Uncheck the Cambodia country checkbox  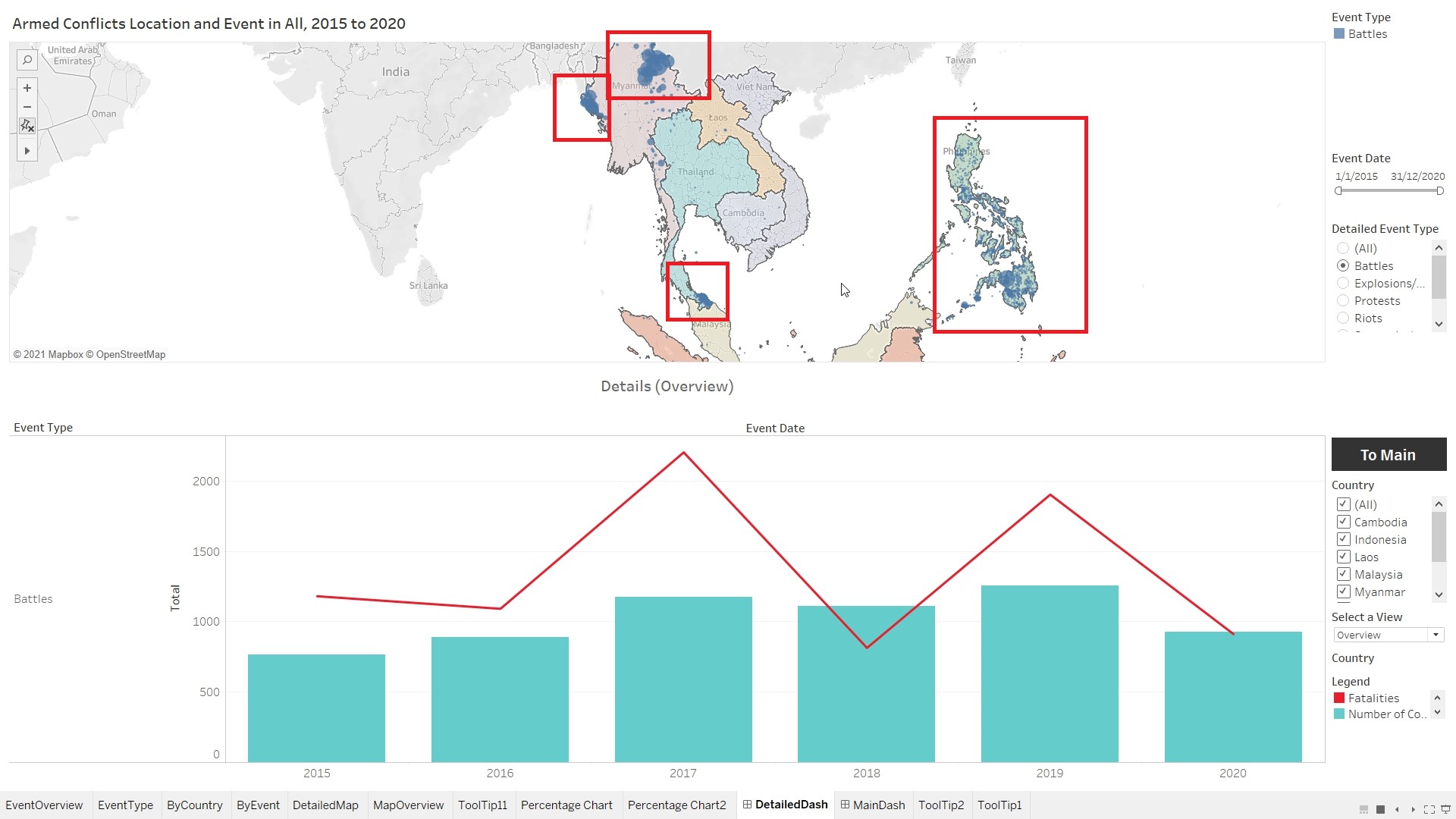pyautogui.click(x=1343, y=522)
